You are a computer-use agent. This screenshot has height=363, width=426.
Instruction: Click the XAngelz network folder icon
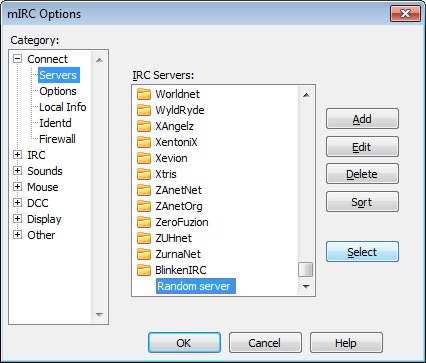144,126
